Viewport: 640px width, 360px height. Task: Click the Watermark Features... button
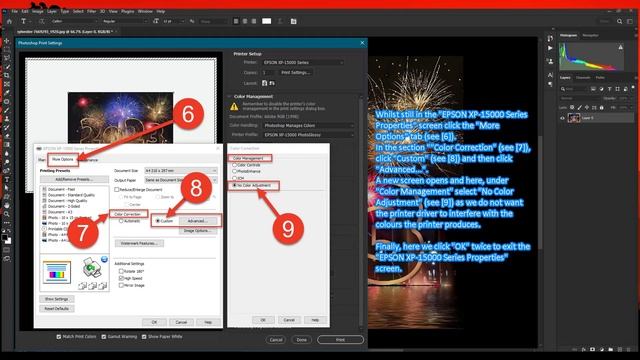pyautogui.click(x=139, y=243)
